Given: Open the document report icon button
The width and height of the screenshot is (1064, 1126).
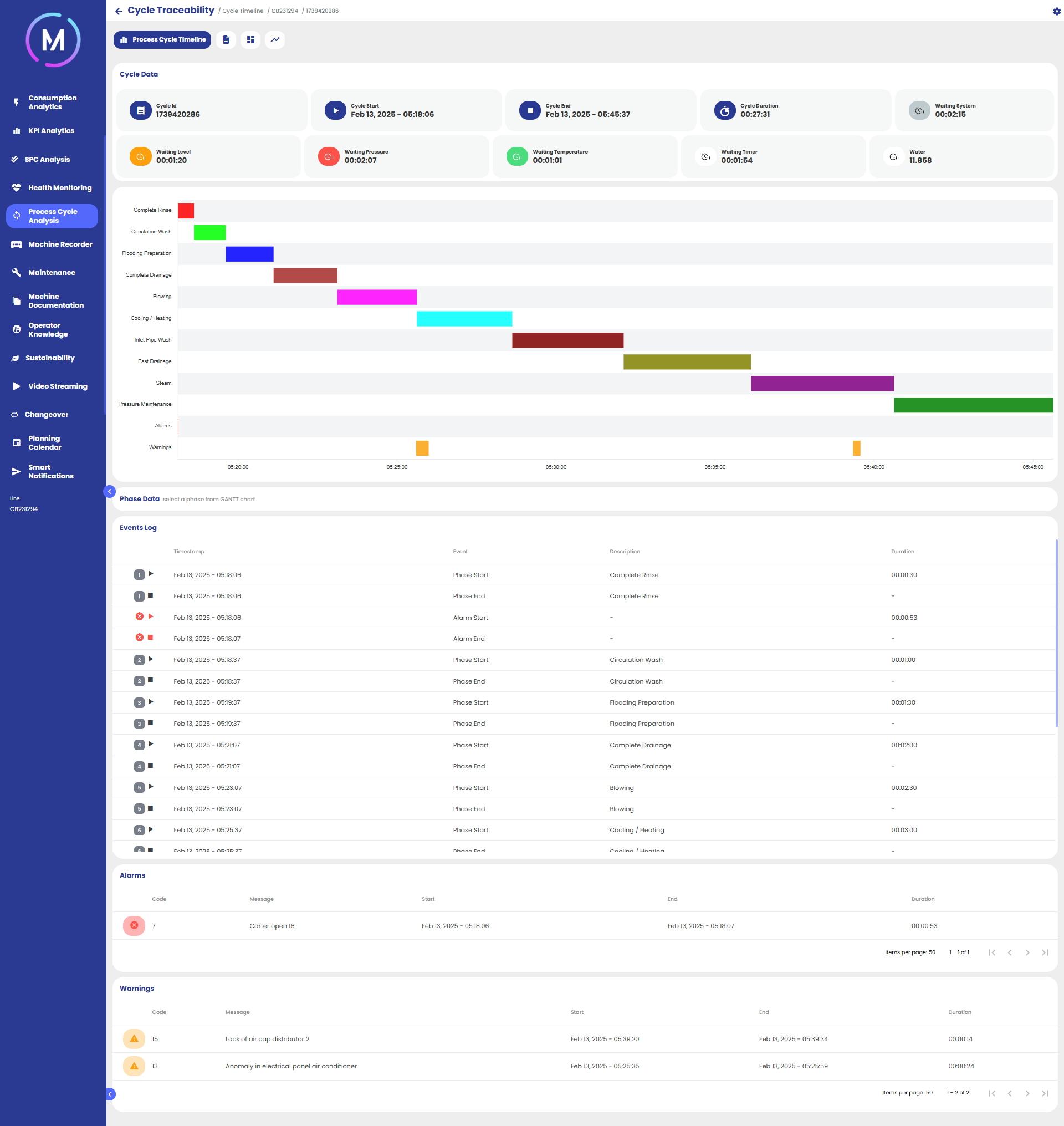Looking at the screenshot, I should coord(226,40).
